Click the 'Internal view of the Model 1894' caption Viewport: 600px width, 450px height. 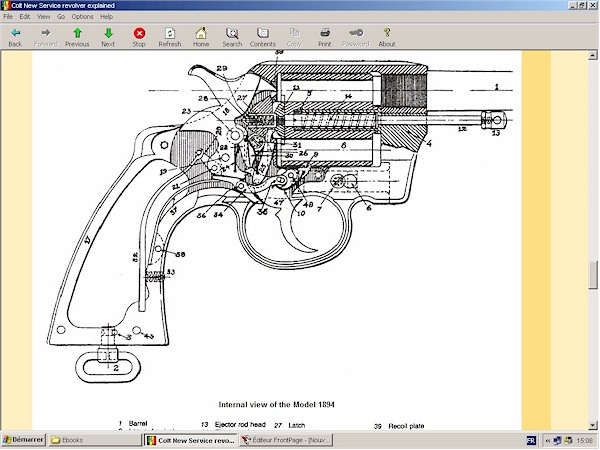[x=276, y=404]
